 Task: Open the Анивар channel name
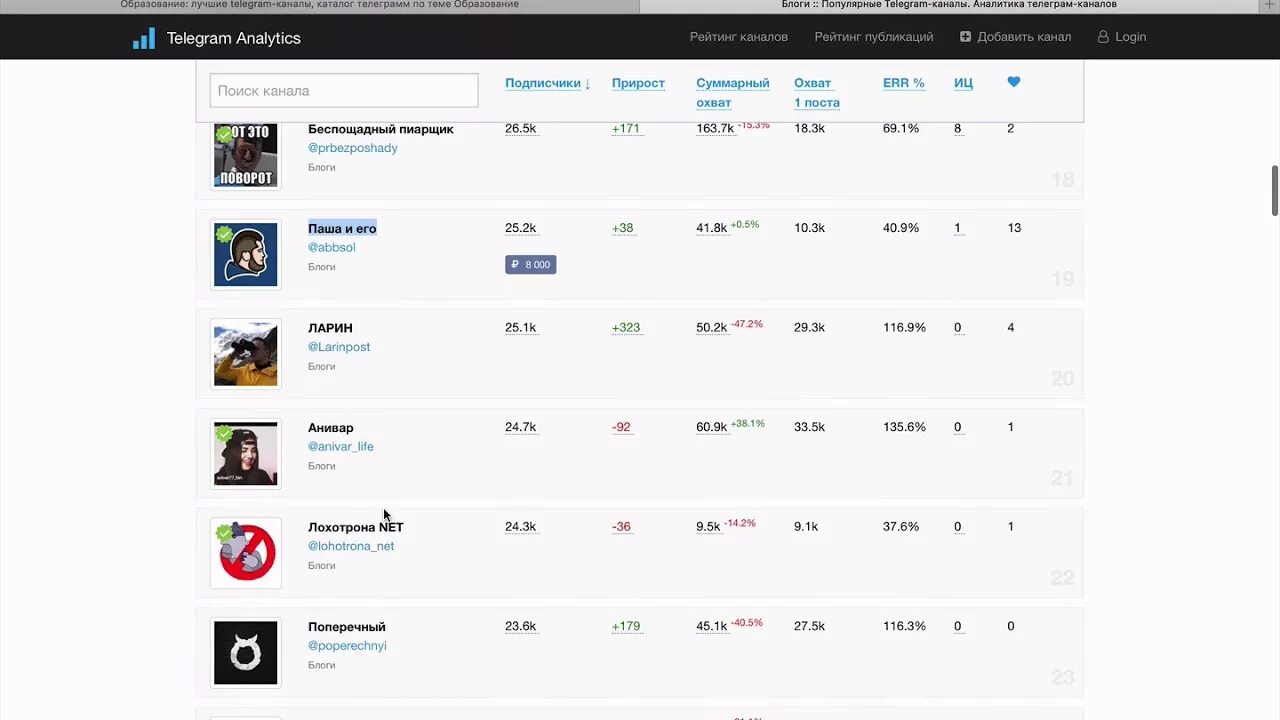[331, 428]
